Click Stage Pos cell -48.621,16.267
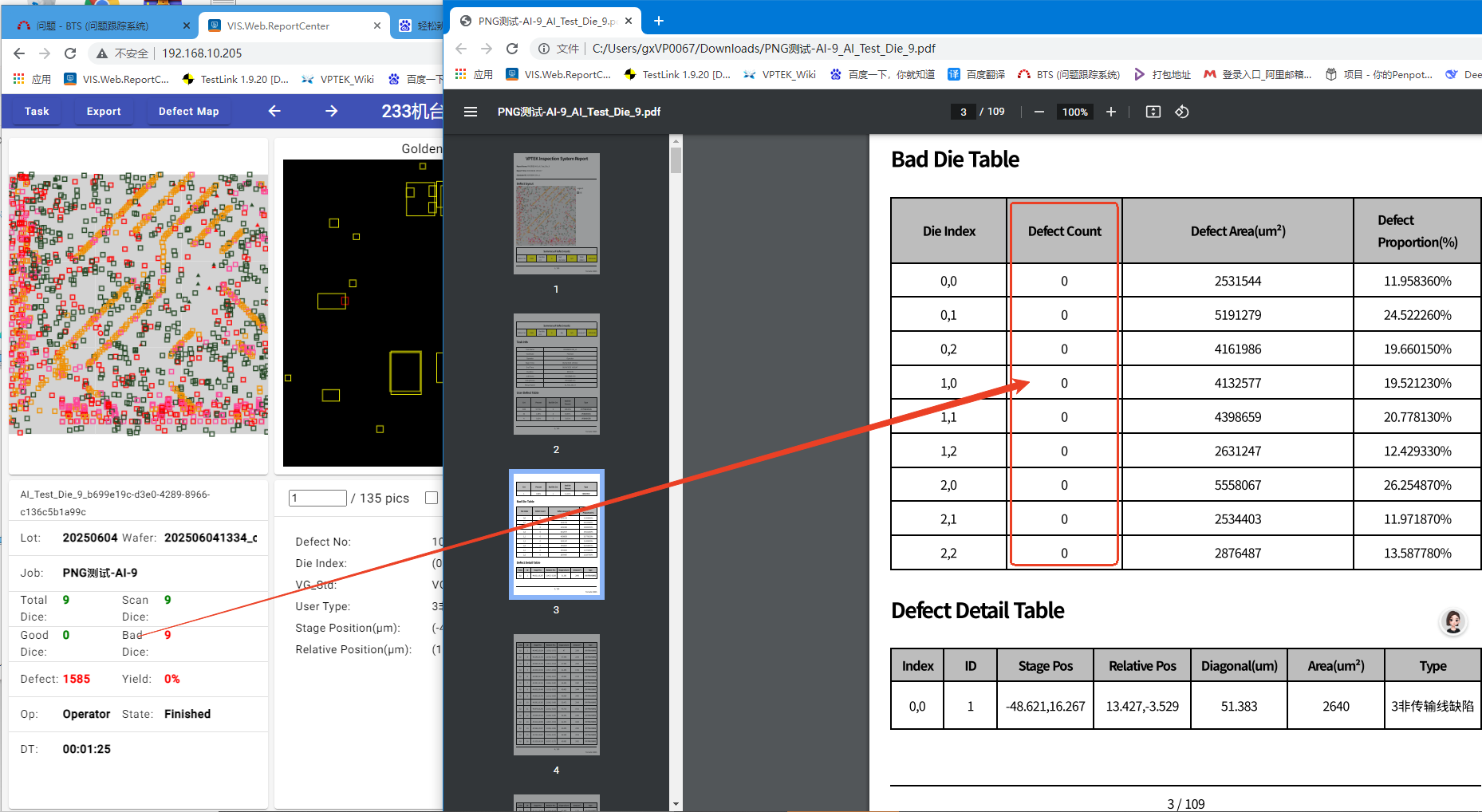 pos(1045,706)
